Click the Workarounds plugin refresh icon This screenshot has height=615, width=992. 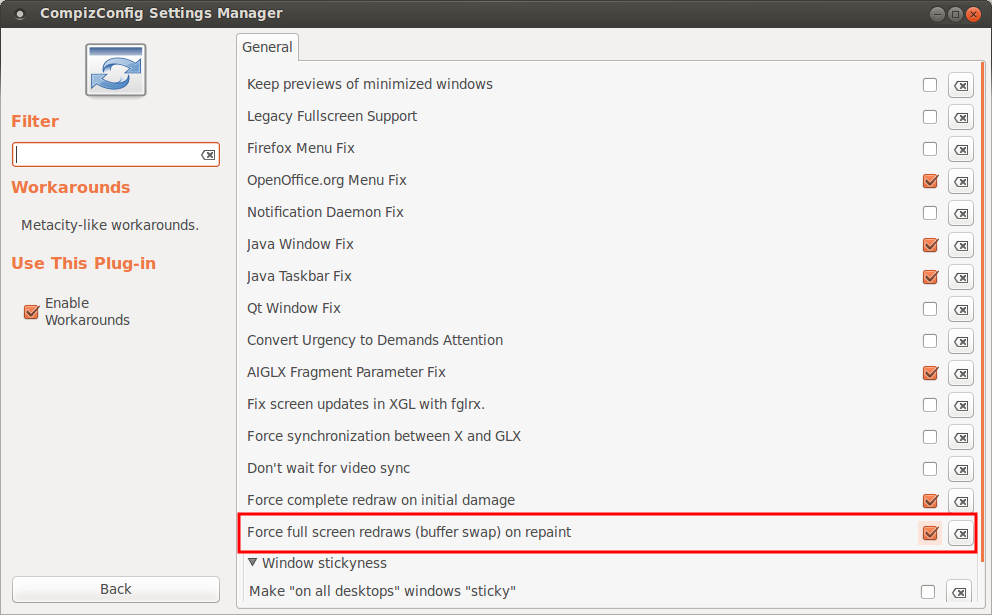pyautogui.click(x=116, y=70)
